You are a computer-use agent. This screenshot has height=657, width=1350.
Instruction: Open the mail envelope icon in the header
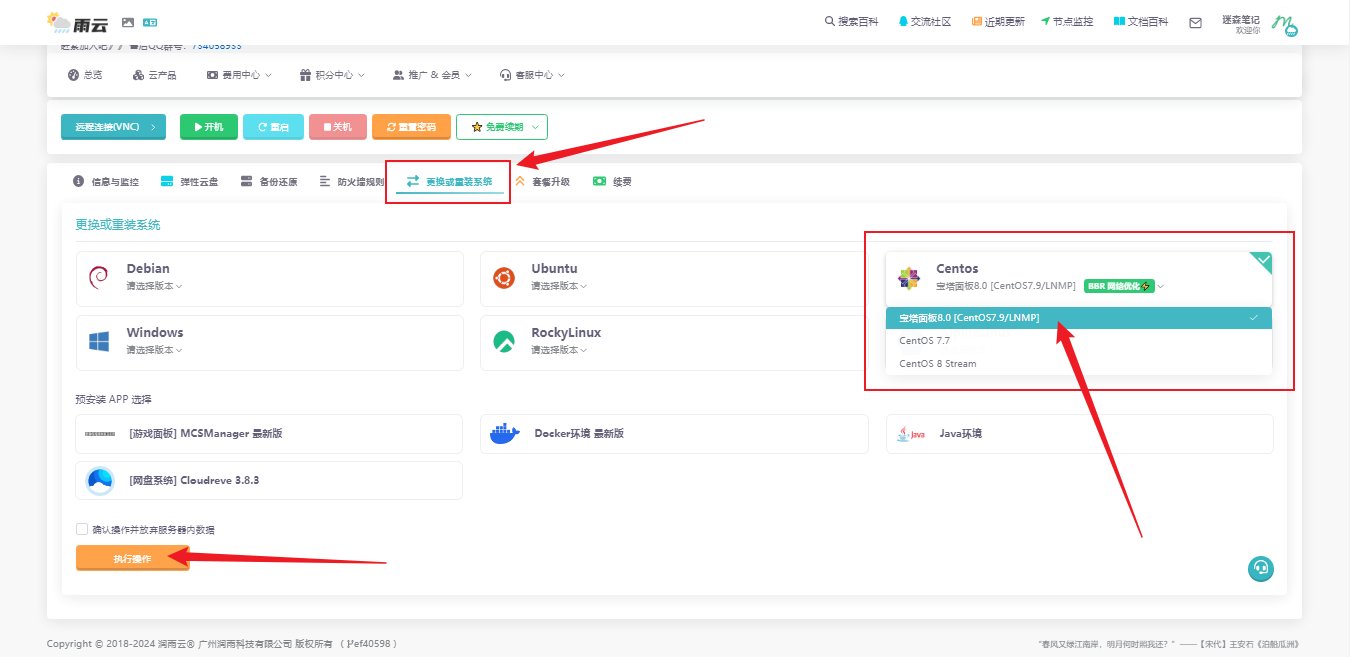tap(1195, 23)
